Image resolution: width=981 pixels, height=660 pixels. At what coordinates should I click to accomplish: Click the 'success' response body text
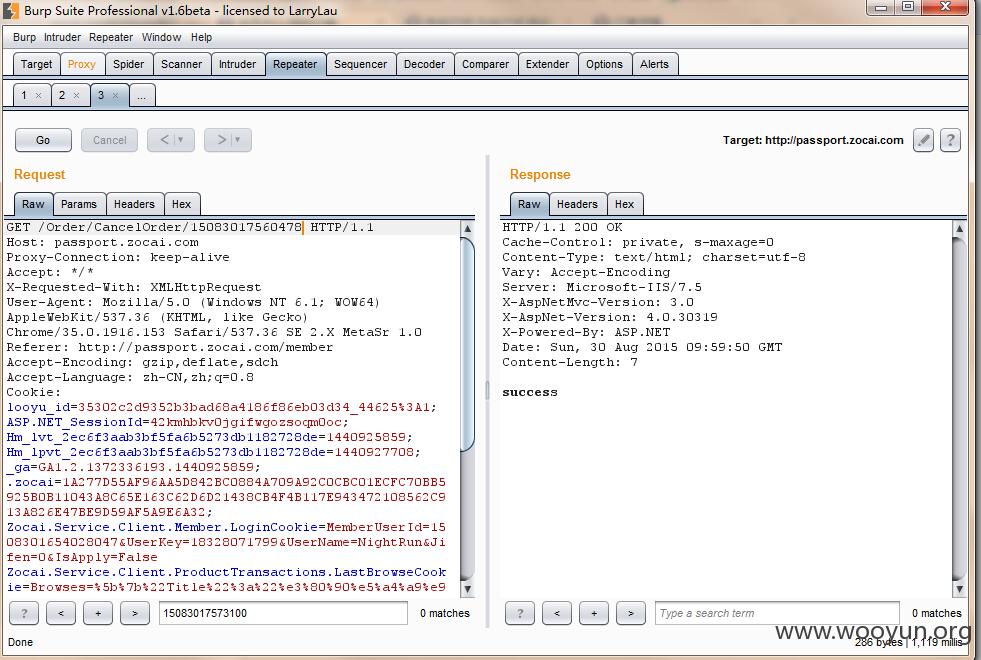pos(530,392)
